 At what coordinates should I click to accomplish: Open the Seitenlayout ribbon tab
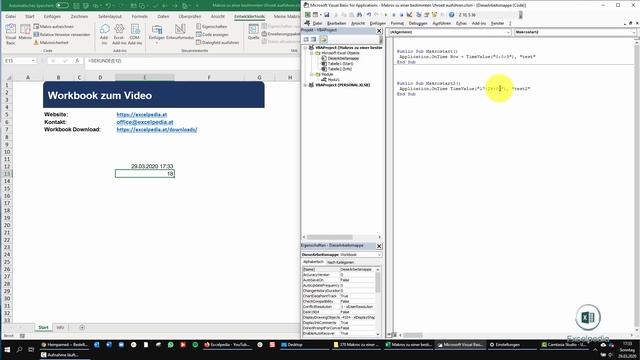tap(110, 16)
